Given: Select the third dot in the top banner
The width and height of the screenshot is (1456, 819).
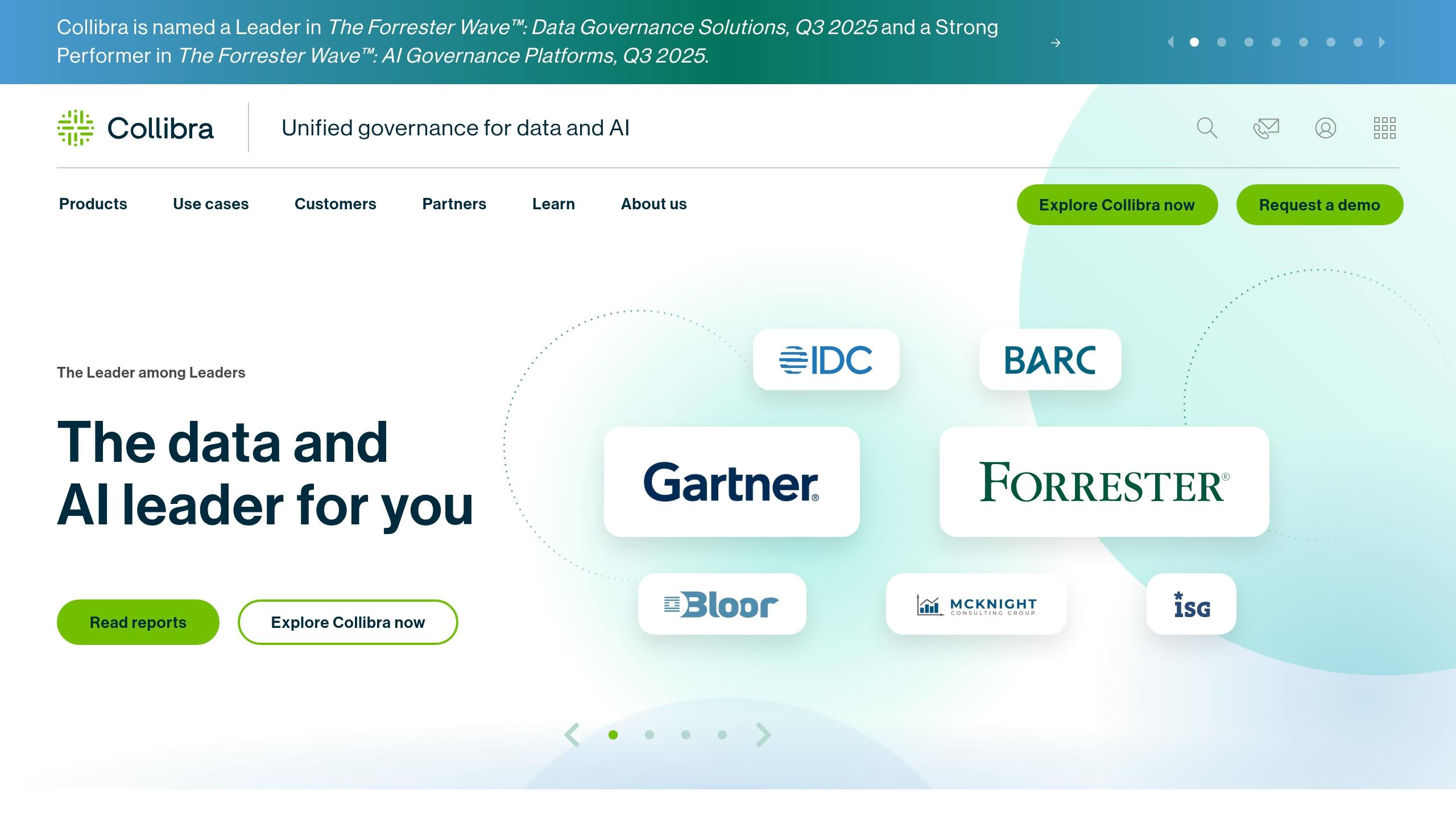Looking at the screenshot, I should click(1249, 42).
